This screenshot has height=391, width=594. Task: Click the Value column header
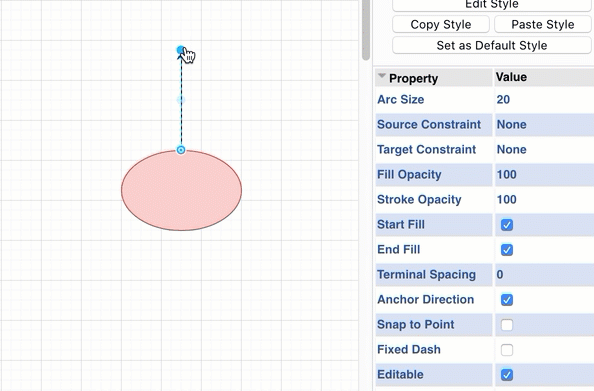511,77
